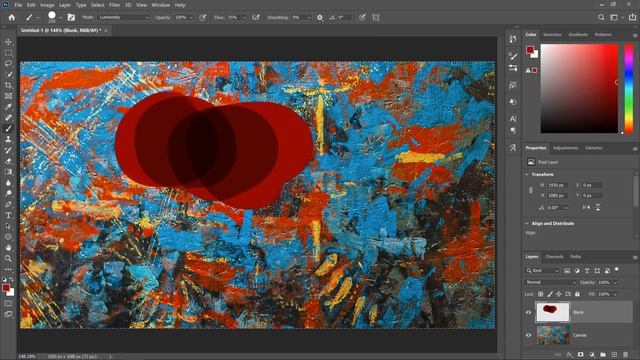The height and width of the screenshot is (360, 640).
Task: Open the Smoothing value dropdown
Action: coord(309,18)
